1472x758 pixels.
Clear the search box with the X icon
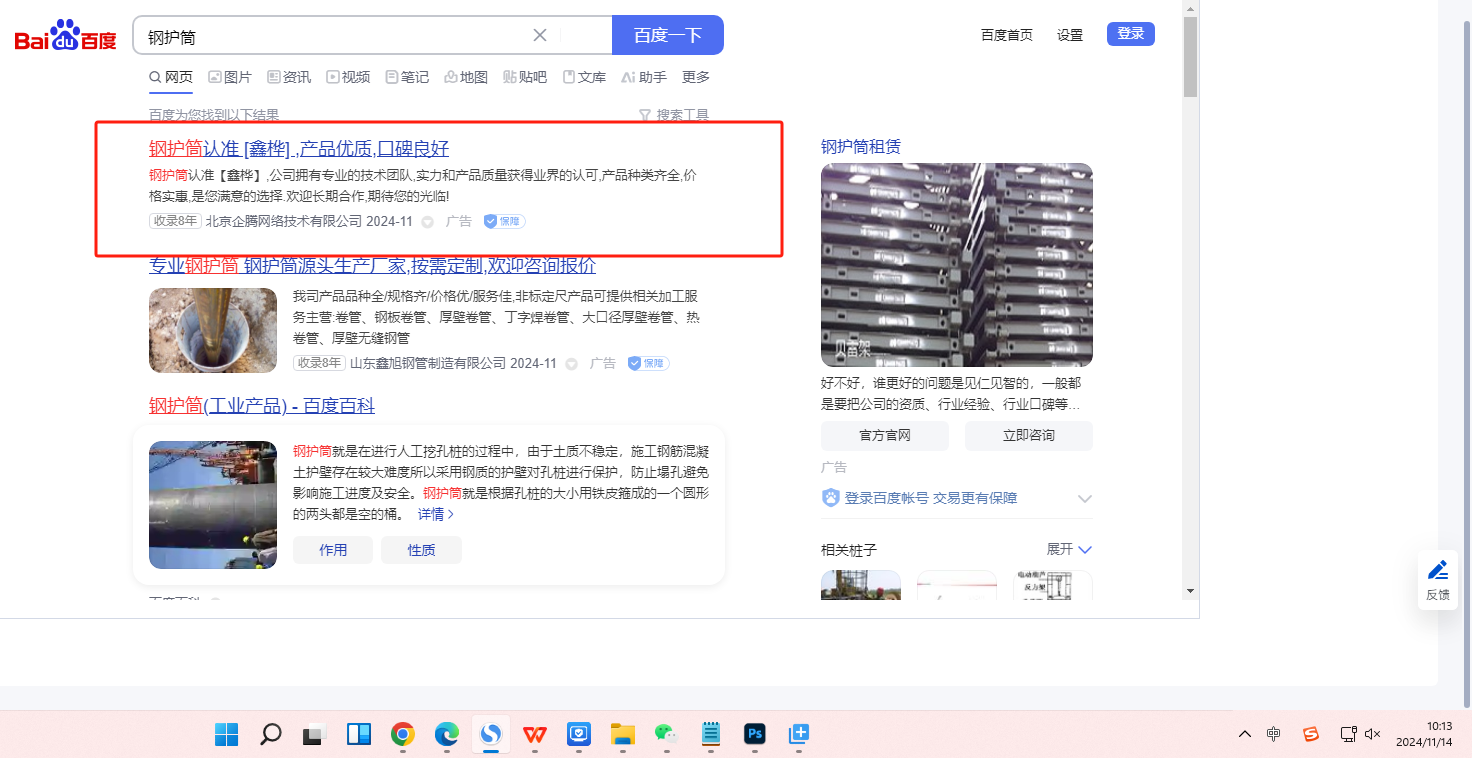click(x=540, y=35)
